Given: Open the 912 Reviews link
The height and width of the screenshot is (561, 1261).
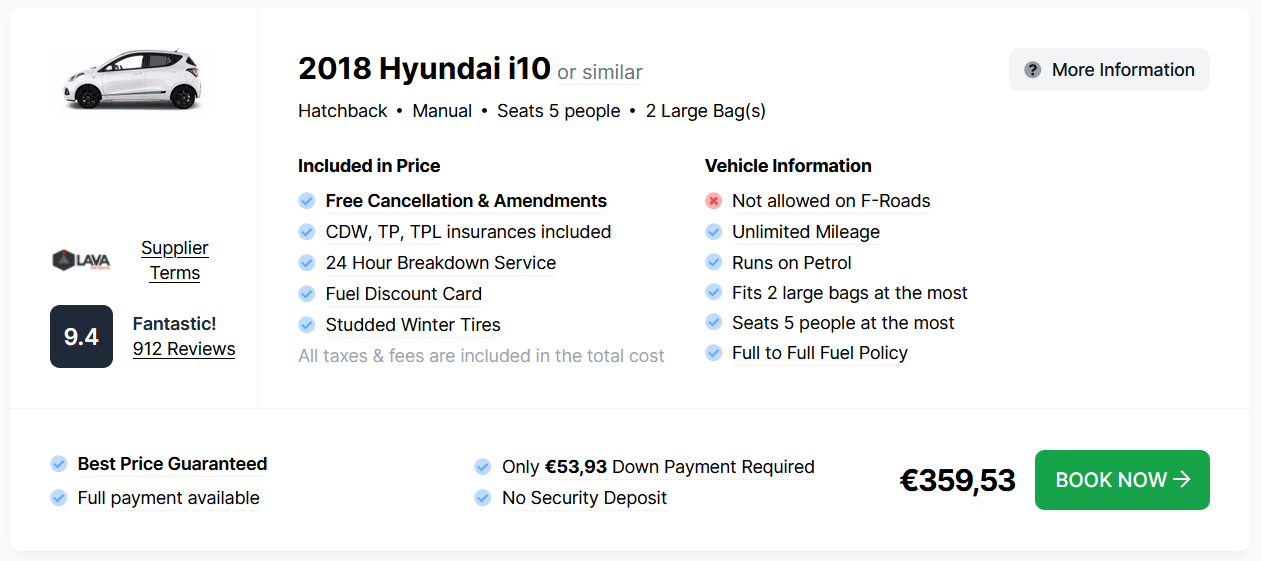Looking at the screenshot, I should (x=184, y=349).
